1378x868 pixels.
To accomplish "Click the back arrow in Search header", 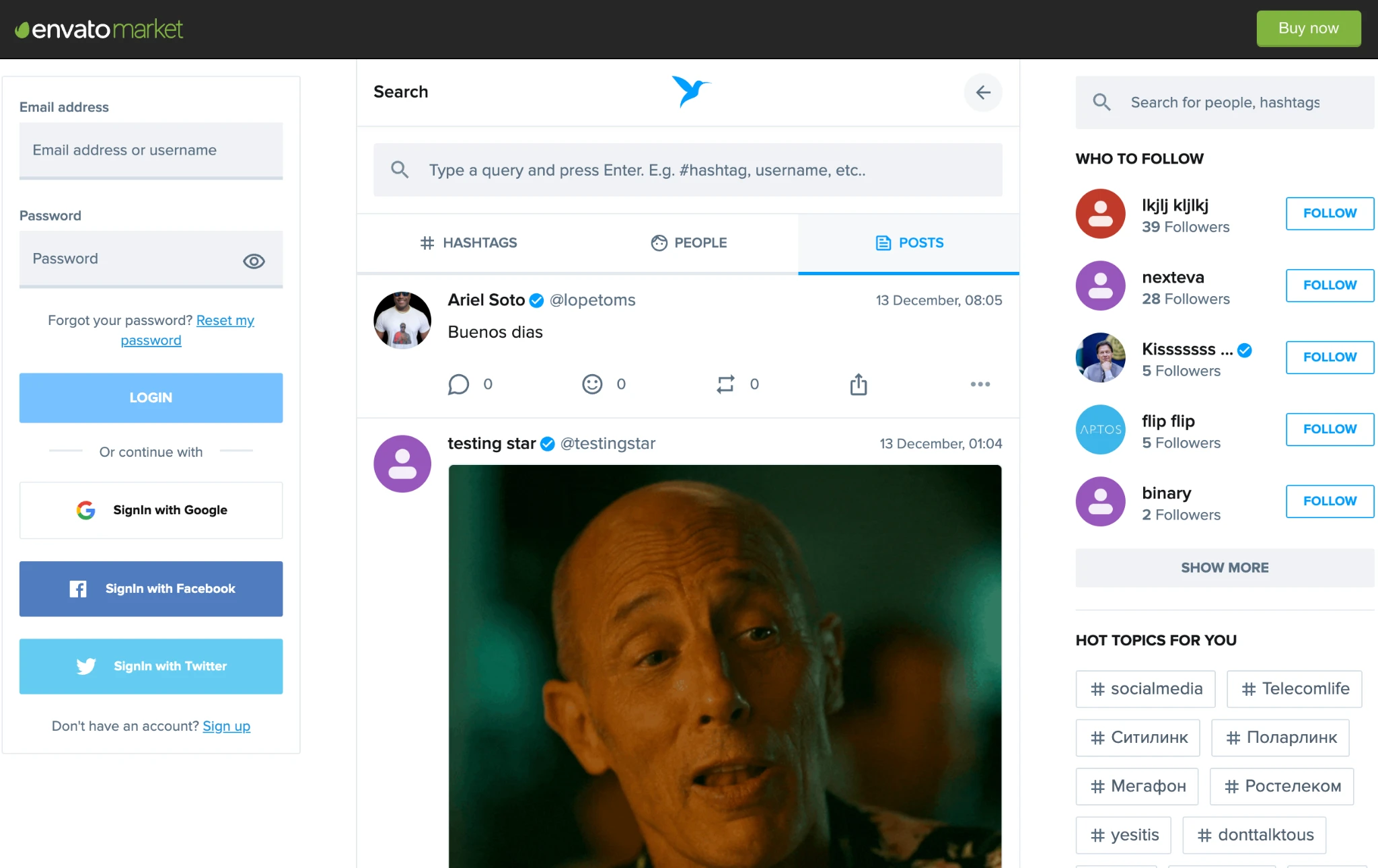I will (x=983, y=92).
